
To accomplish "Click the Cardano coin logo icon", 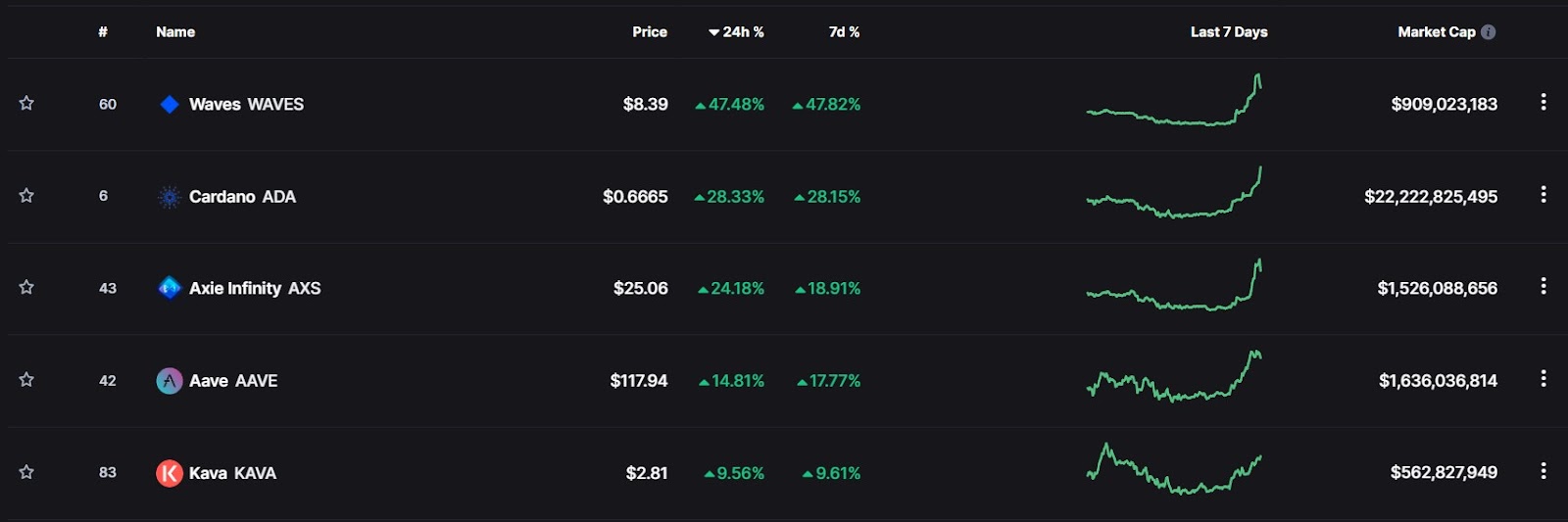I will (170, 197).
